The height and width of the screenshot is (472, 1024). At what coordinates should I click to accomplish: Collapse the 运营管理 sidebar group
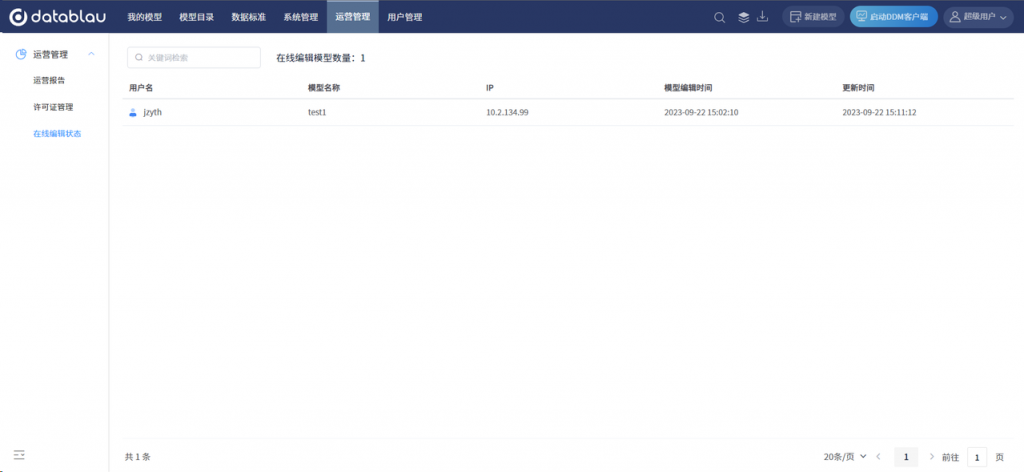tap(91, 54)
